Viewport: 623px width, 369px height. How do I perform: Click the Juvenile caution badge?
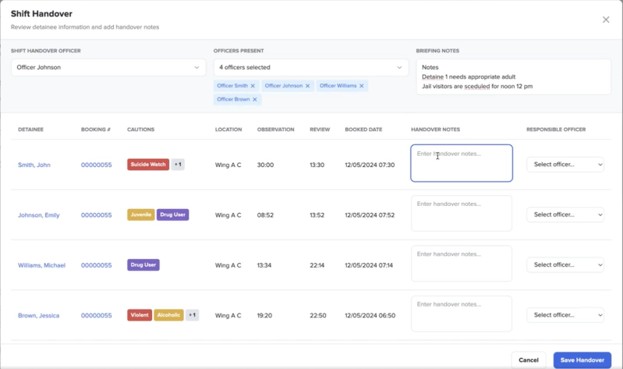coord(141,214)
